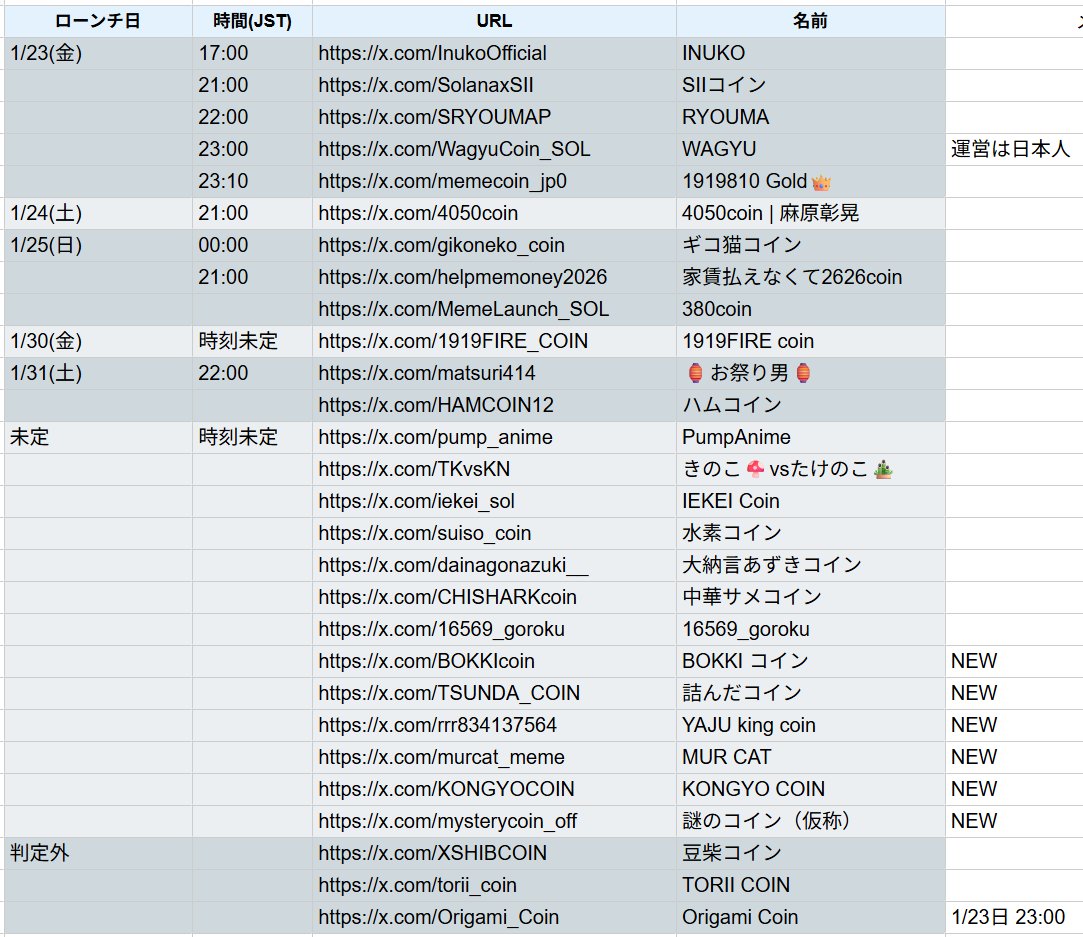Select the 00:00 time cell

click(x=252, y=245)
